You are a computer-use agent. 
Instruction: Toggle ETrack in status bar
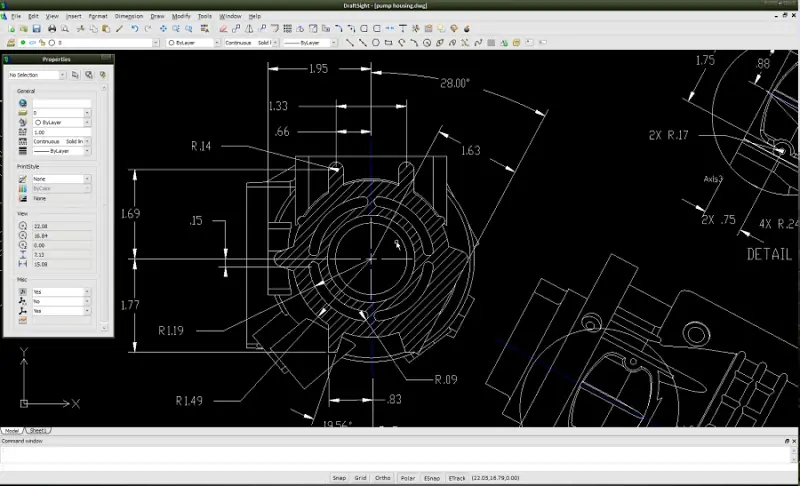point(457,478)
